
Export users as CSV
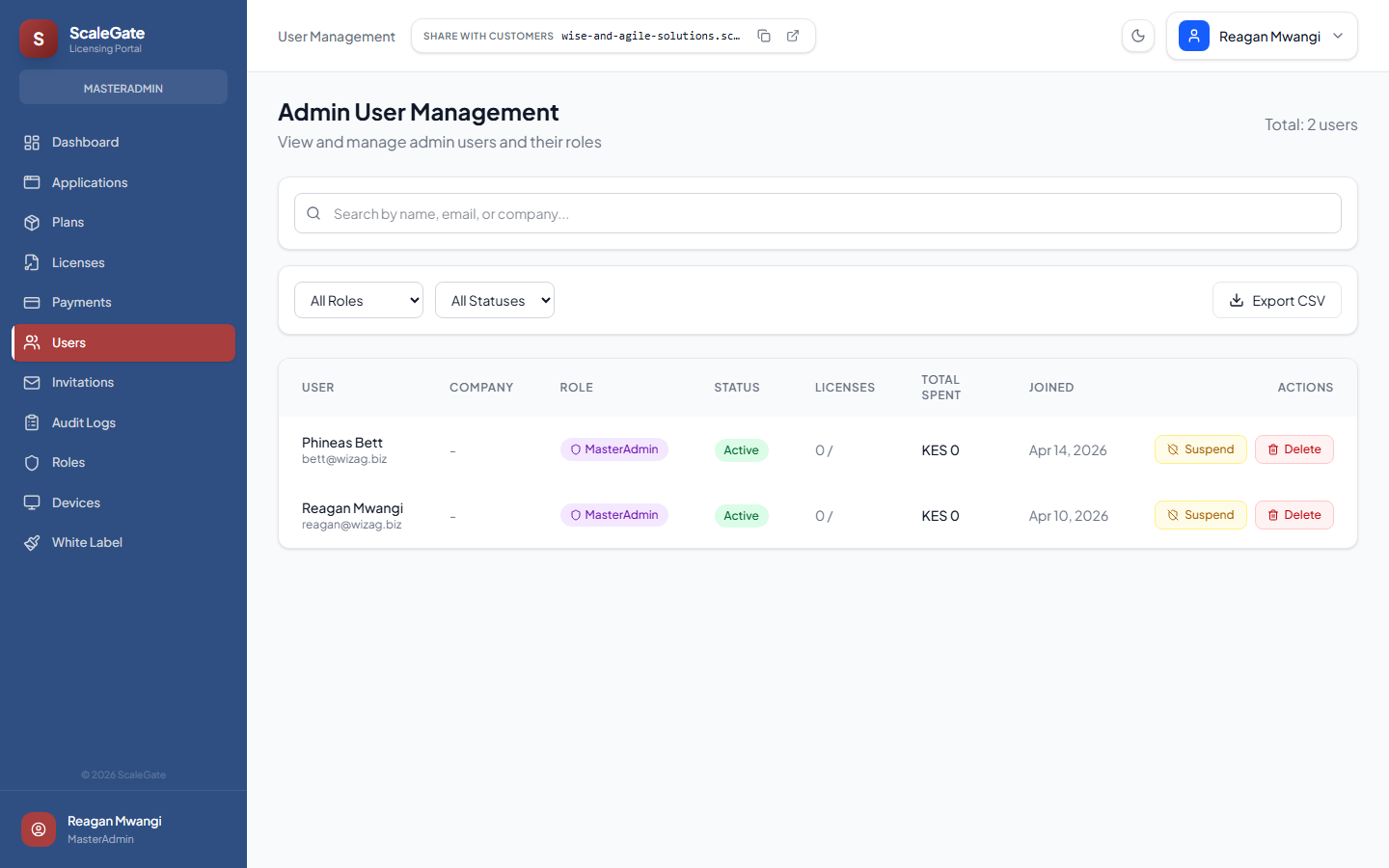point(1276,300)
